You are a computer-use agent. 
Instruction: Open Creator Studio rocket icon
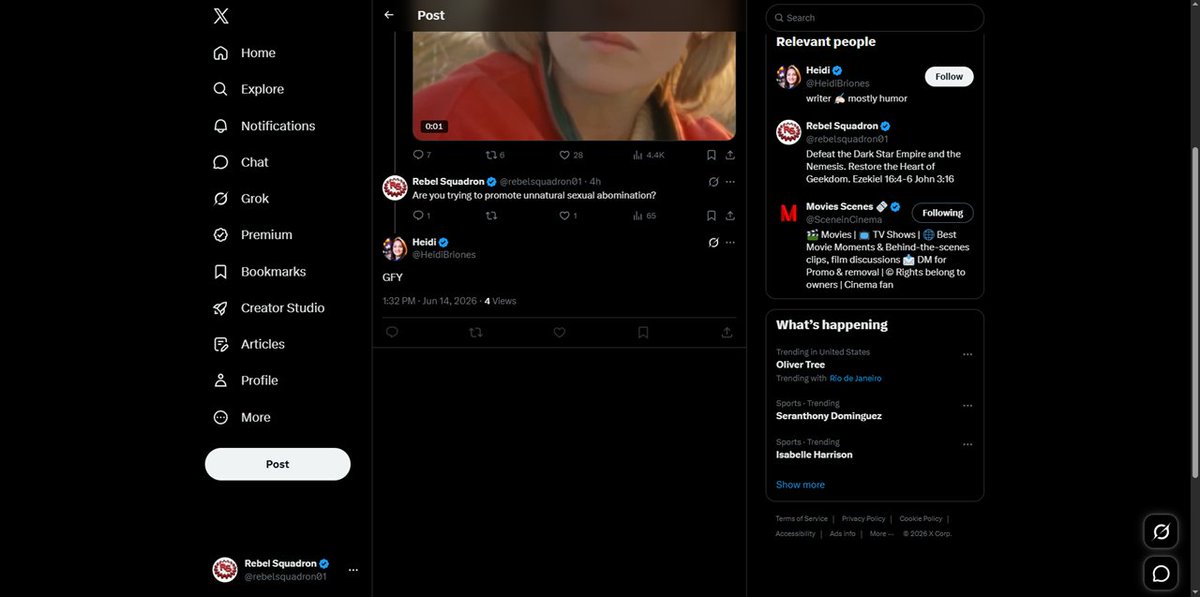pyautogui.click(x=221, y=308)
